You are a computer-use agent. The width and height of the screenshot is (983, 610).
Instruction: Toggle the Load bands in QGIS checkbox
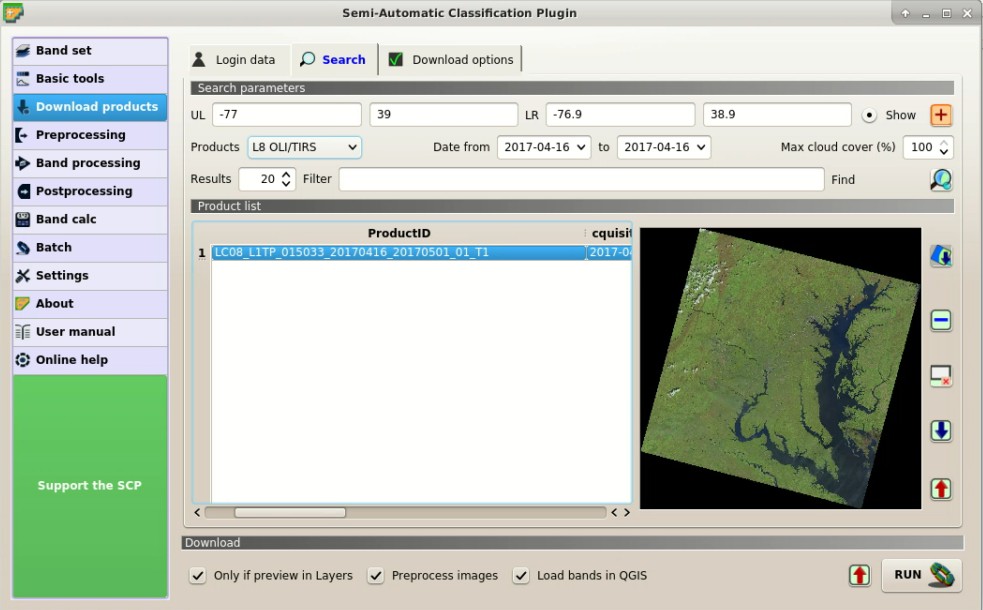click(521, 576)
